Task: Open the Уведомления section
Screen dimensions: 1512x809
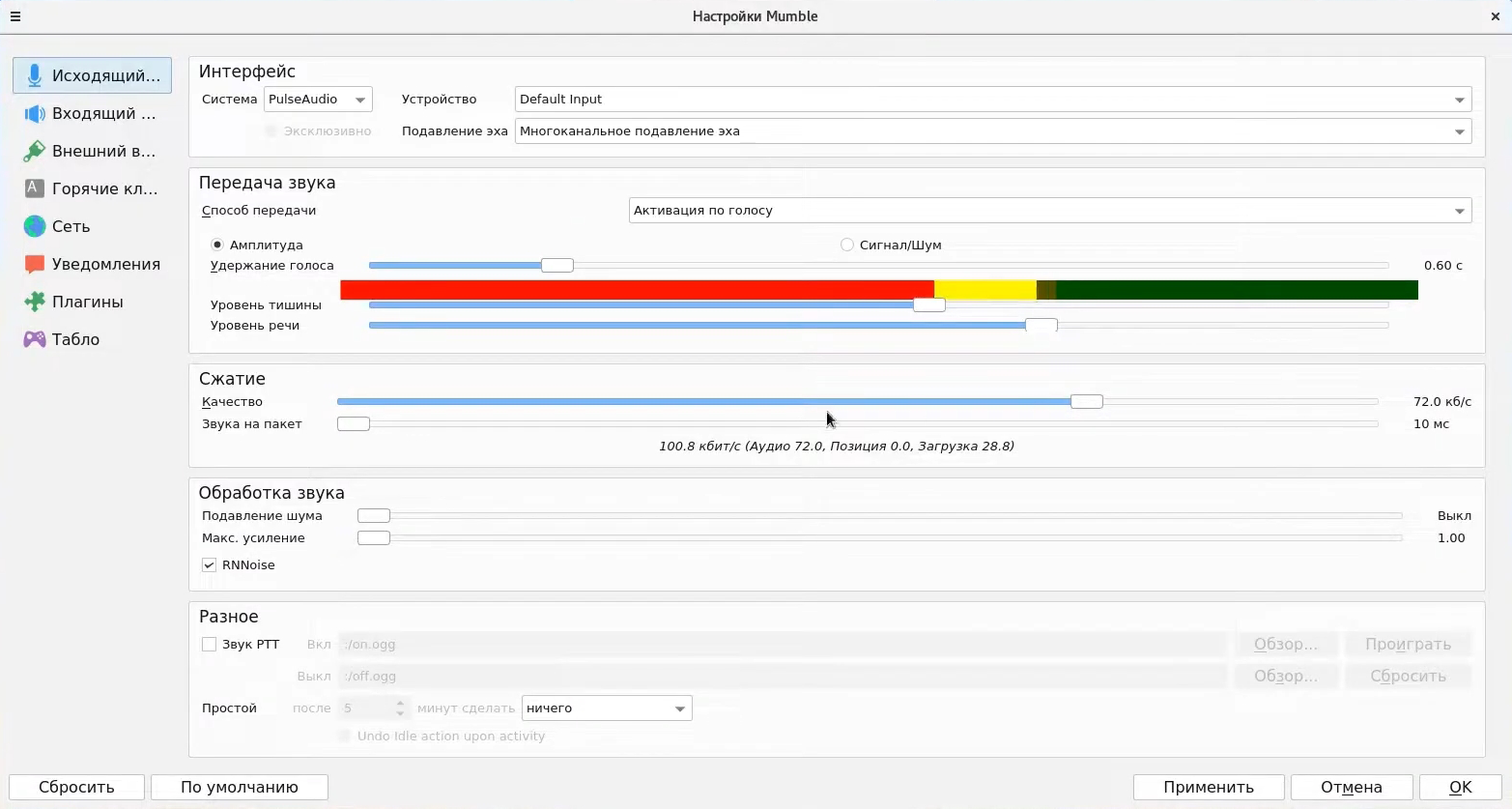Action: coord(92,264)
